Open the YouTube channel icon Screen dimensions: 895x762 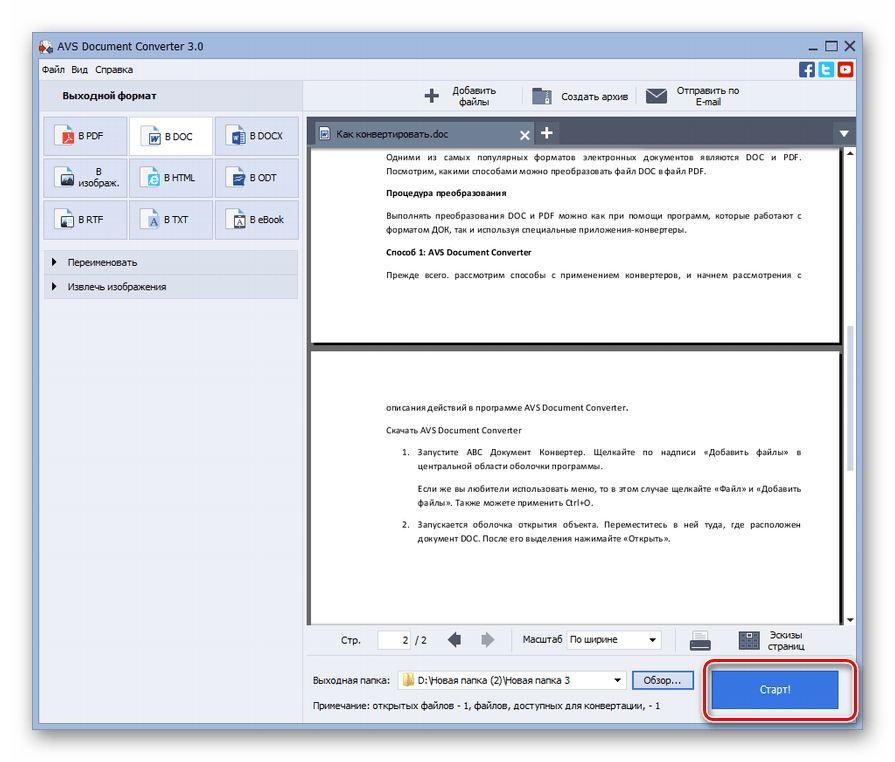click(x=845, y=70)
